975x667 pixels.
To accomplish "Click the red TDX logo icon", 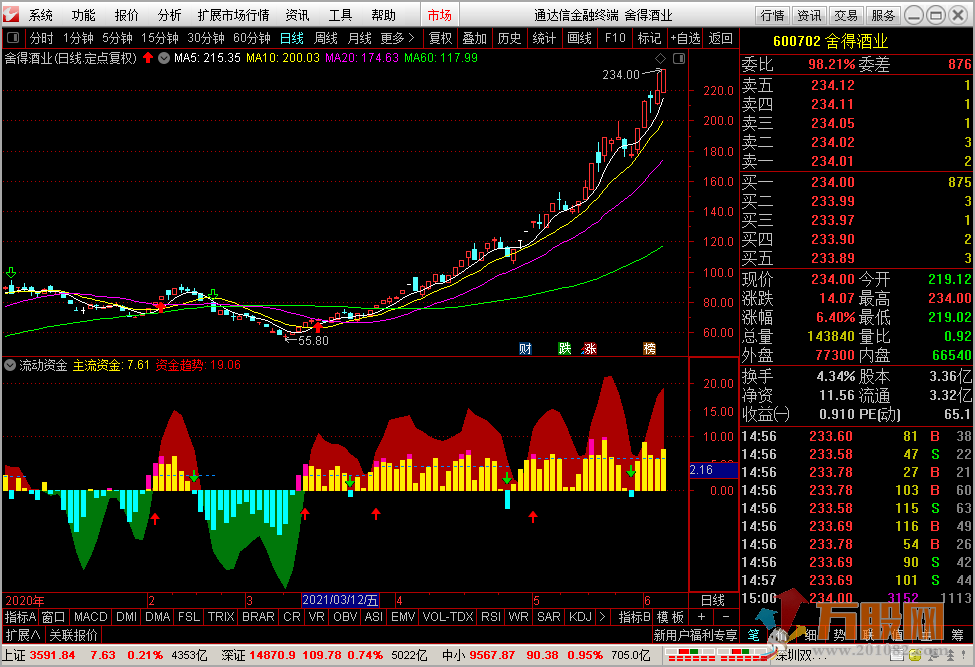I will click(11, 14).
